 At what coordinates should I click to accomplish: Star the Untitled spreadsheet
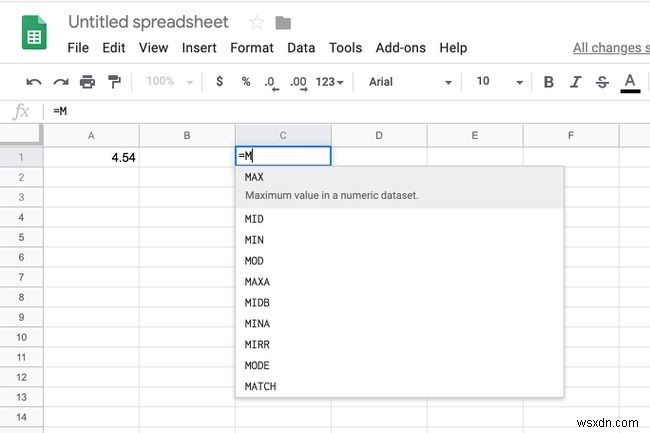257,23
